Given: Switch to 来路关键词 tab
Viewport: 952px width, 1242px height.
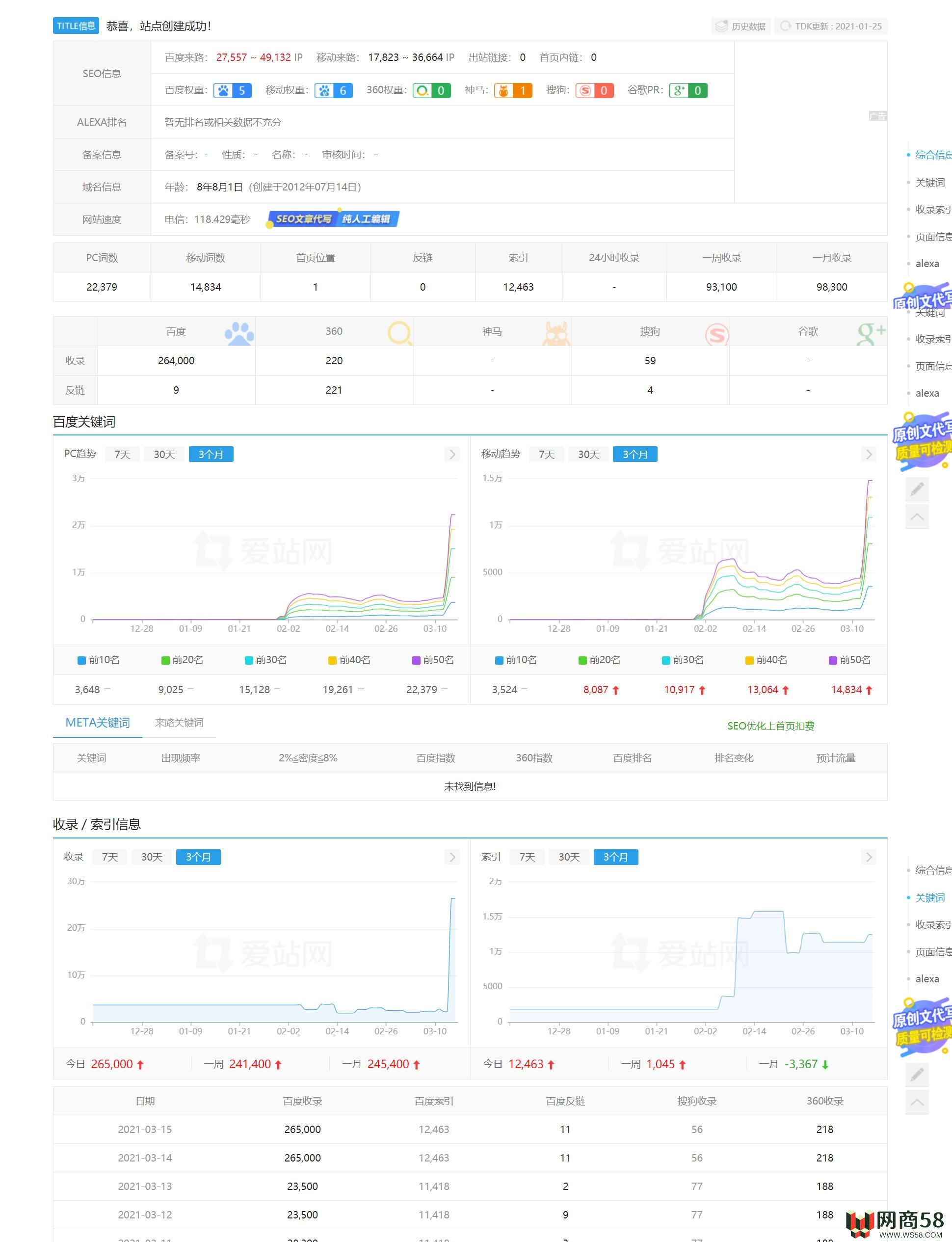Looking at the screenshot, I should tap(179, 723).
